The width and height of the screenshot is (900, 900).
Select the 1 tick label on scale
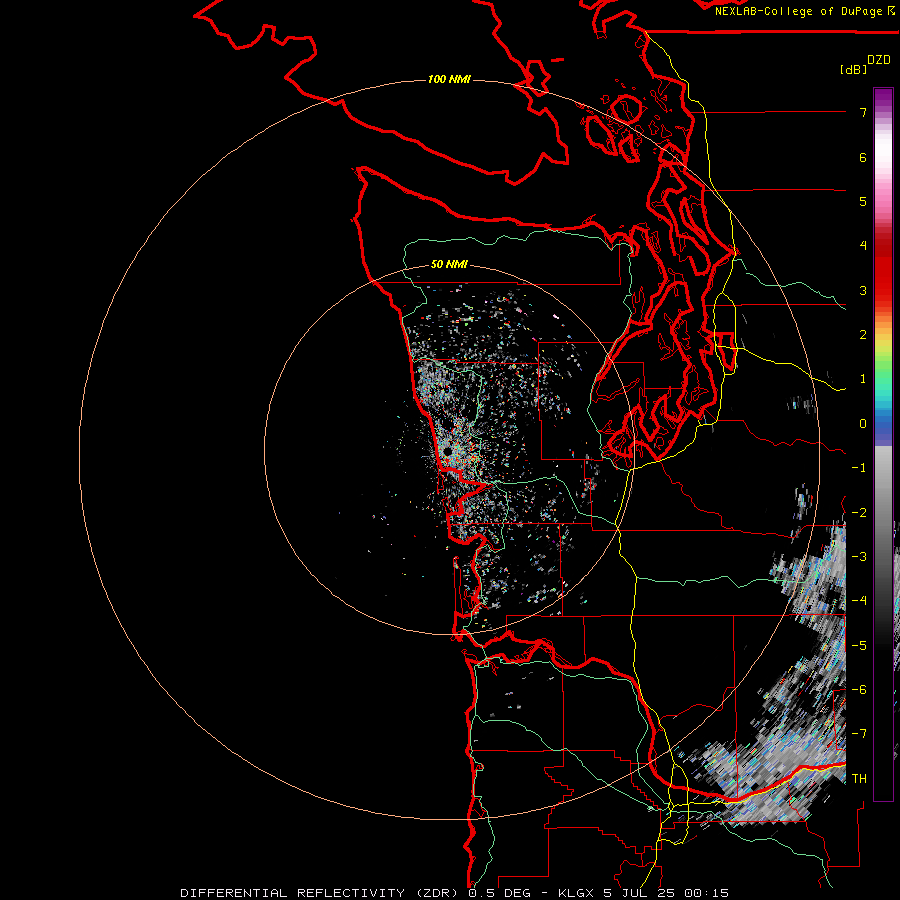click(863, 379)
